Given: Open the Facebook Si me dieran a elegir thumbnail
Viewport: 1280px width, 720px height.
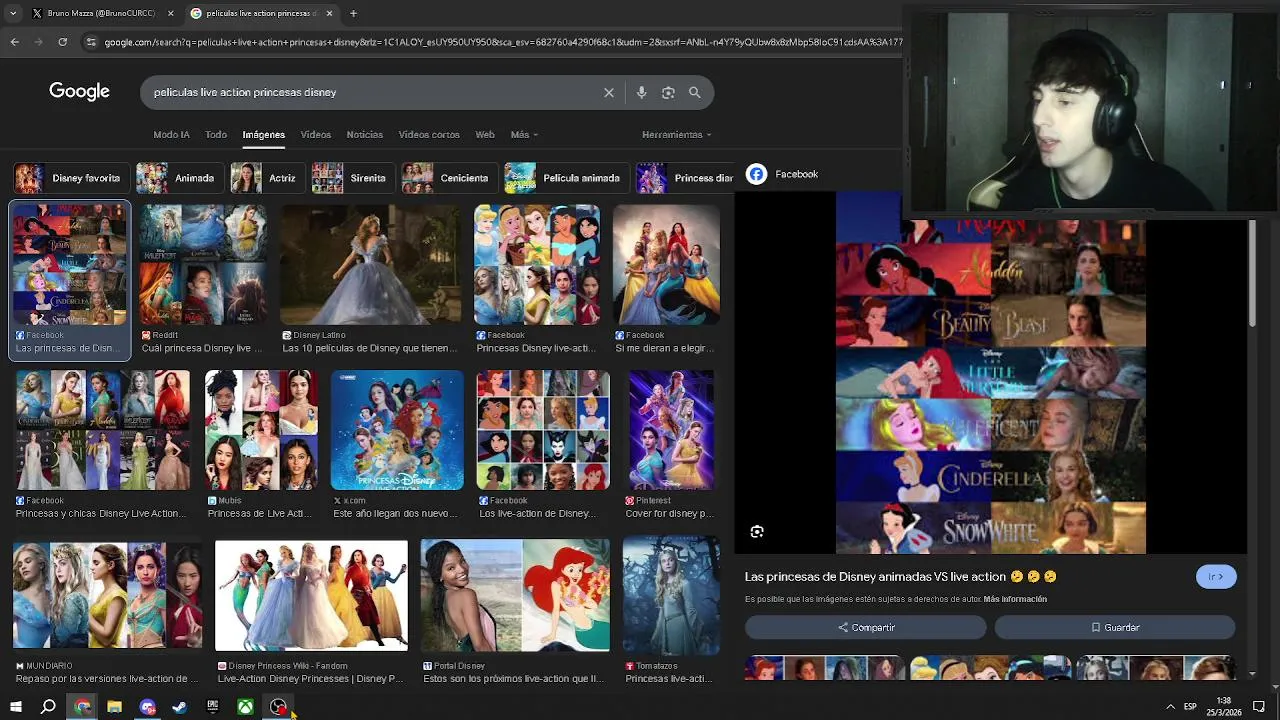Looking at the screenshot, I should 666,265.
